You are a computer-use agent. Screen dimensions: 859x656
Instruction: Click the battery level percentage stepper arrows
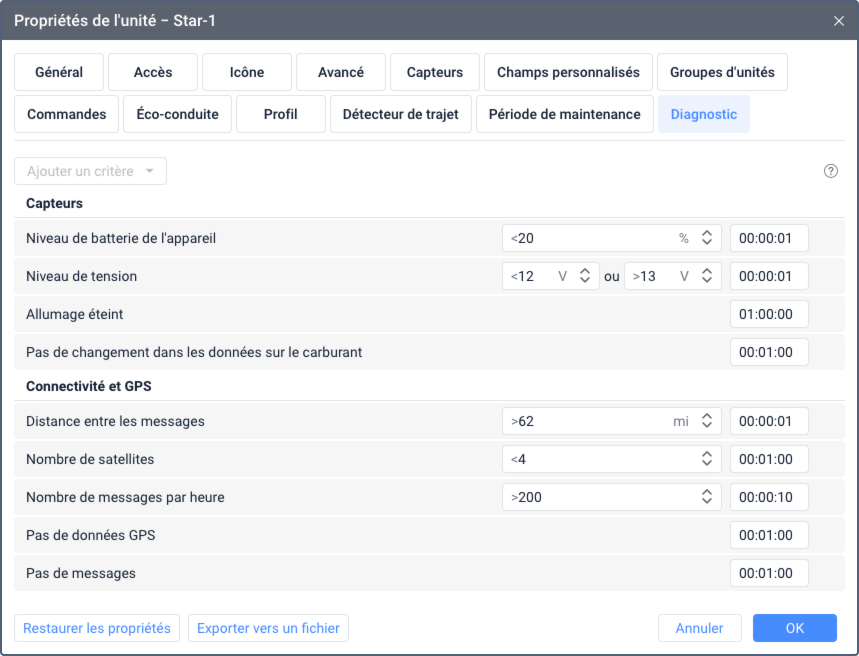pyautogui.click(x=706, y=238)
